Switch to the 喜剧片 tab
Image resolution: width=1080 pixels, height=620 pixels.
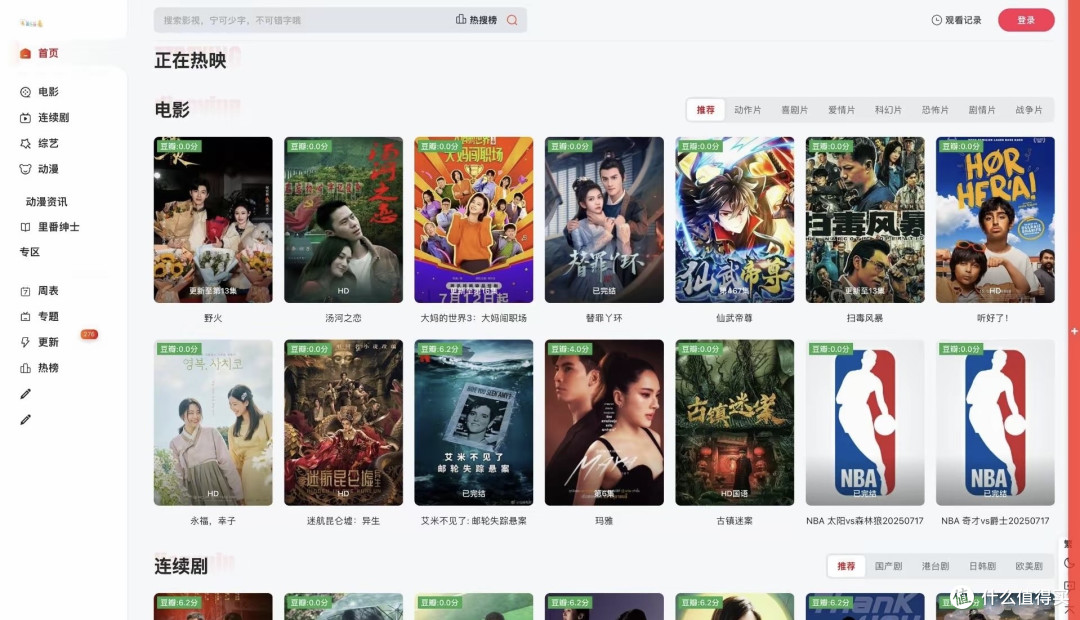pyautogui.click(x=794, y=110)
